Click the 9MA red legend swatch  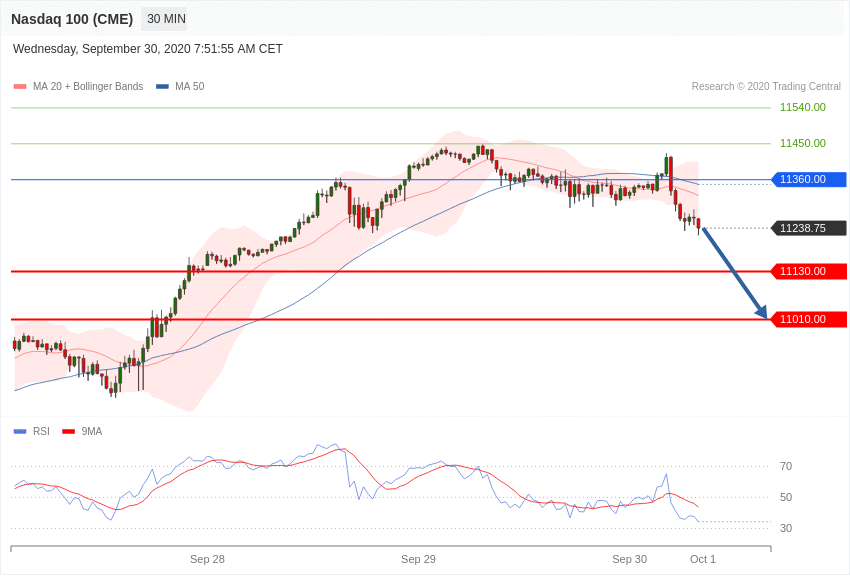pos(69,431)
